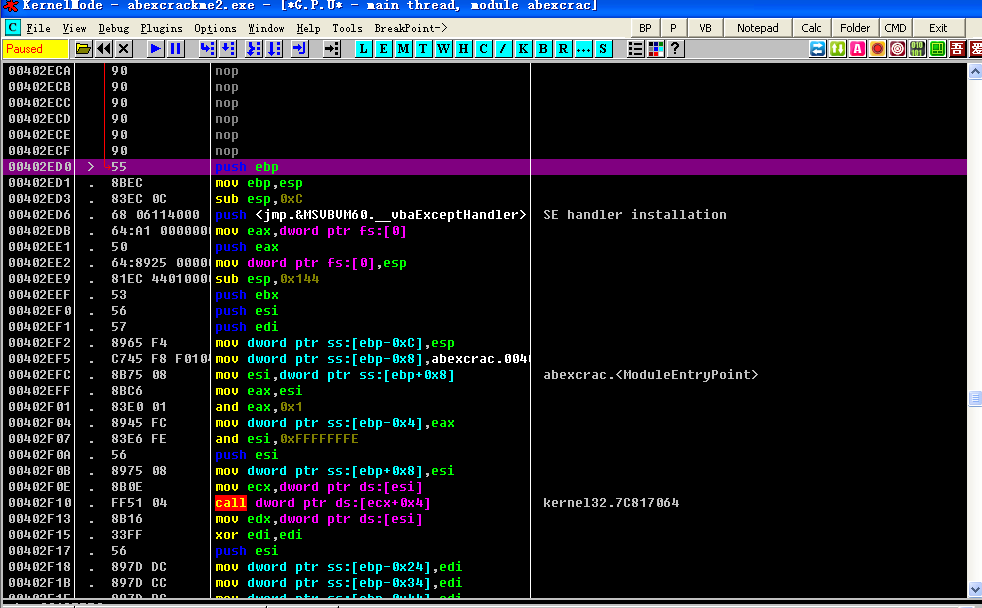Show Patches with slash button

click(x=503, y=49)
